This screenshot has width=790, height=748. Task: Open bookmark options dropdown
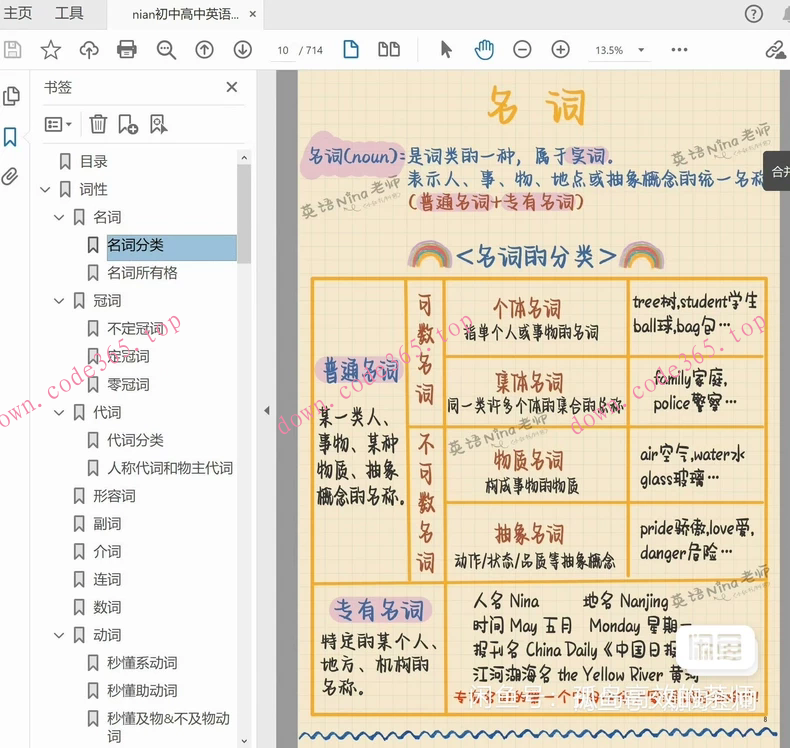58,124
